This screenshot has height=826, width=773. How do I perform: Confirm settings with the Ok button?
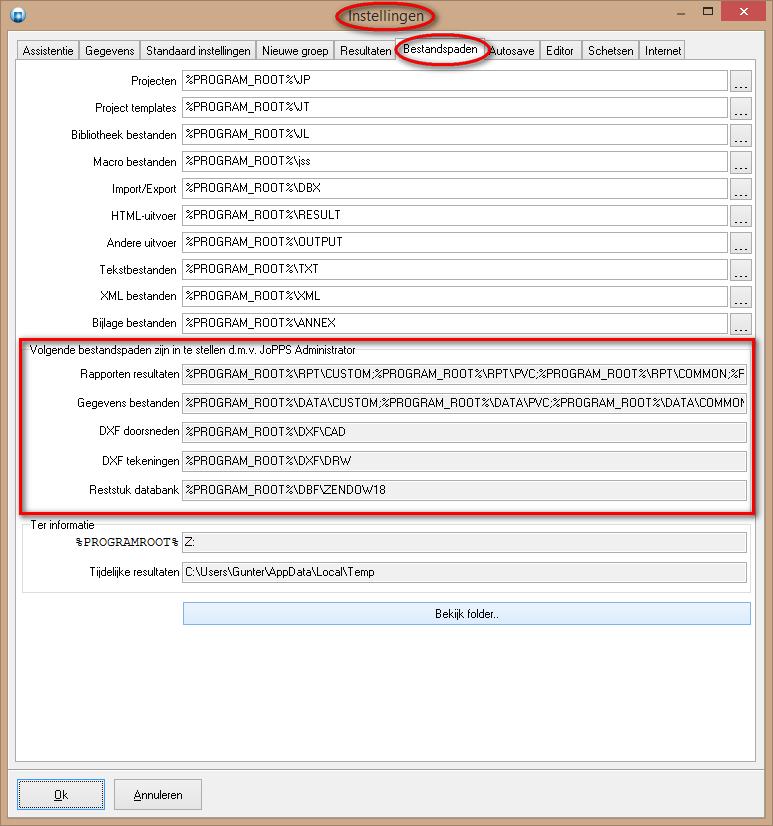click(x=61, y=794)
